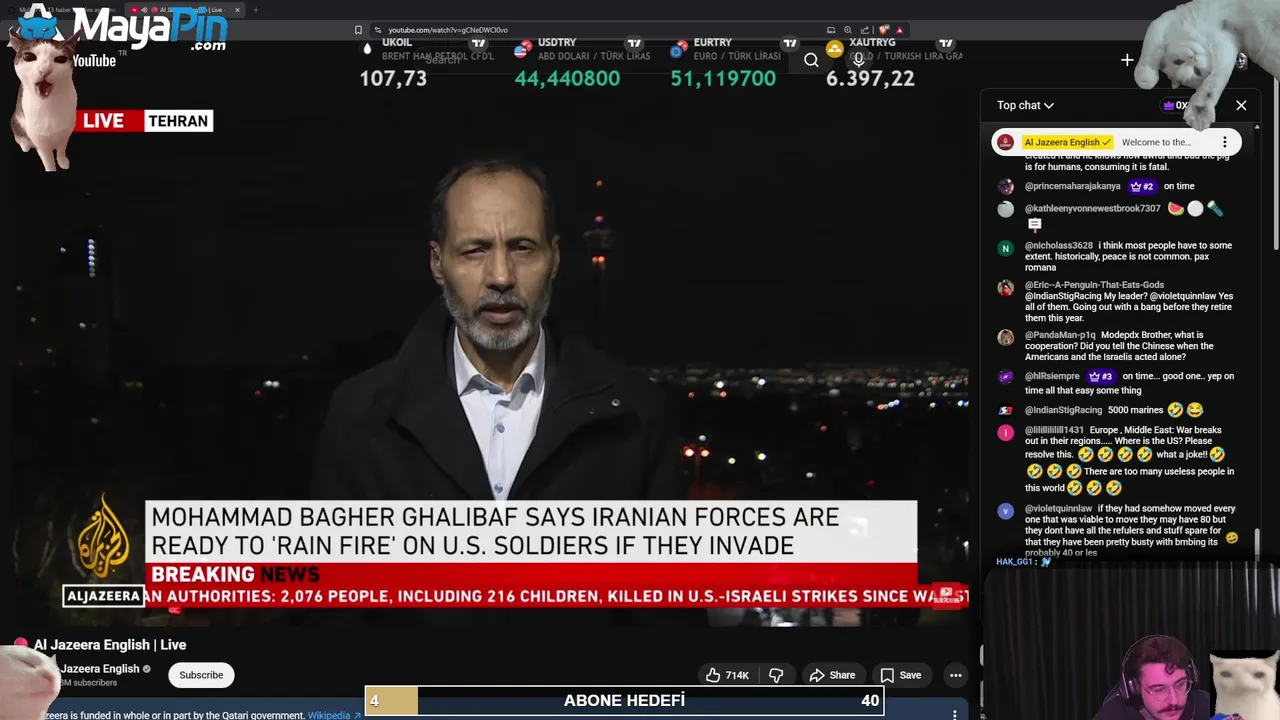
Task: Click username @princemaharajakanya in chat
Action: [1072, 186]
